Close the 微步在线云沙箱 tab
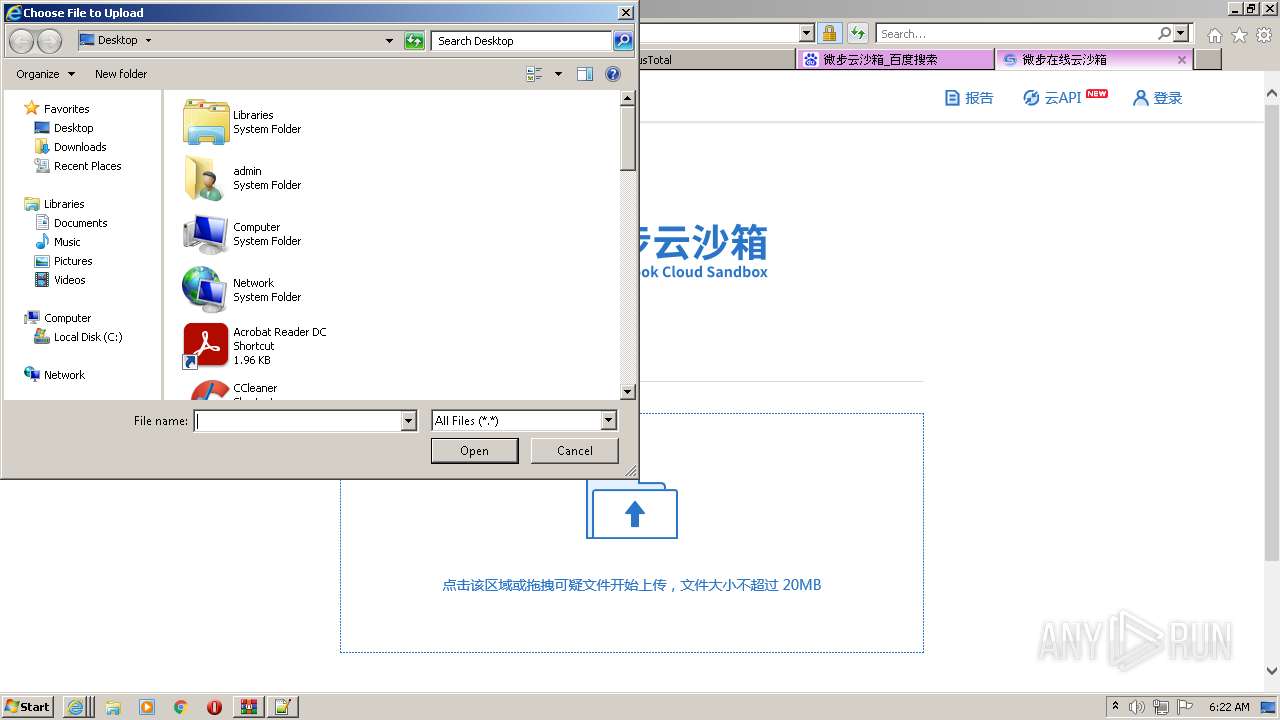Image resolution: width=1280 pixels, height=720 pixels. (x=1181, y=60)
